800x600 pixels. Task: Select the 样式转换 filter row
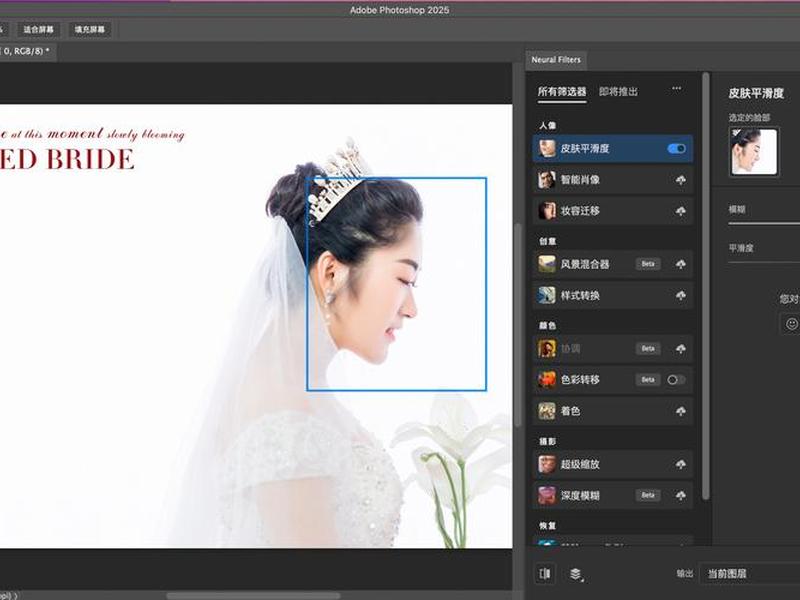(612, 295)
